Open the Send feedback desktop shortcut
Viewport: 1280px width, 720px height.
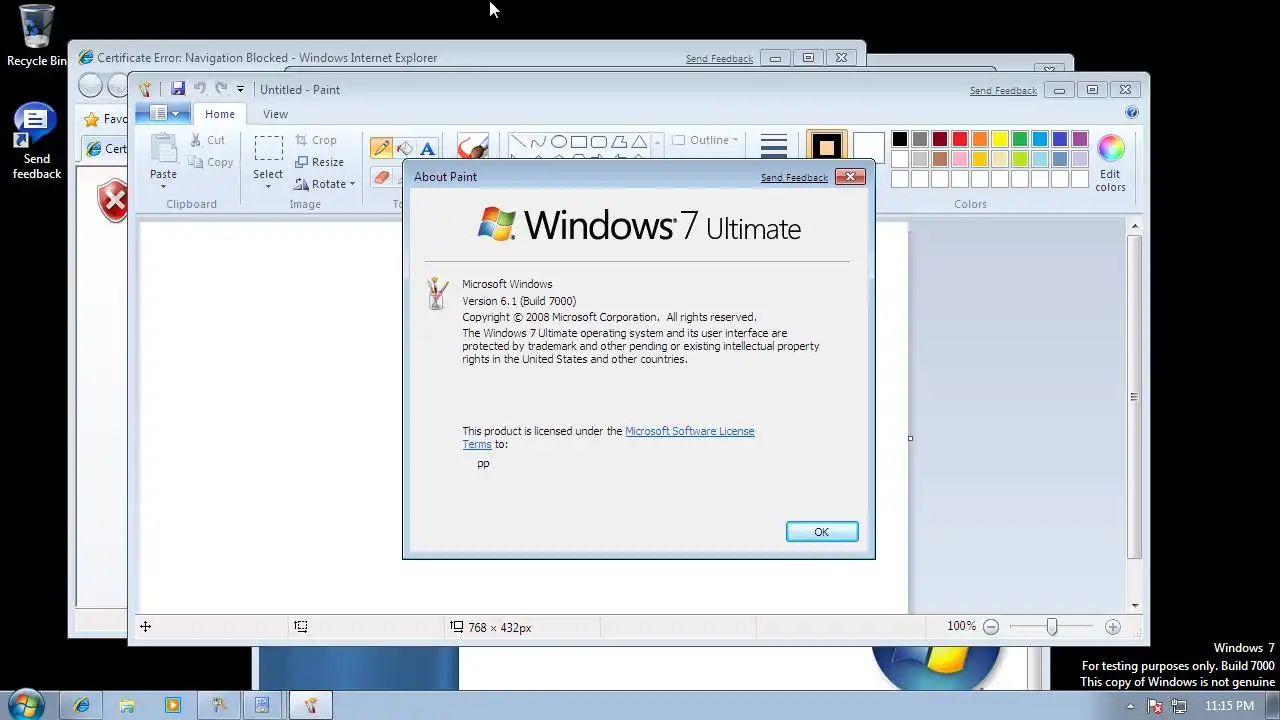(x=36, y=142)
